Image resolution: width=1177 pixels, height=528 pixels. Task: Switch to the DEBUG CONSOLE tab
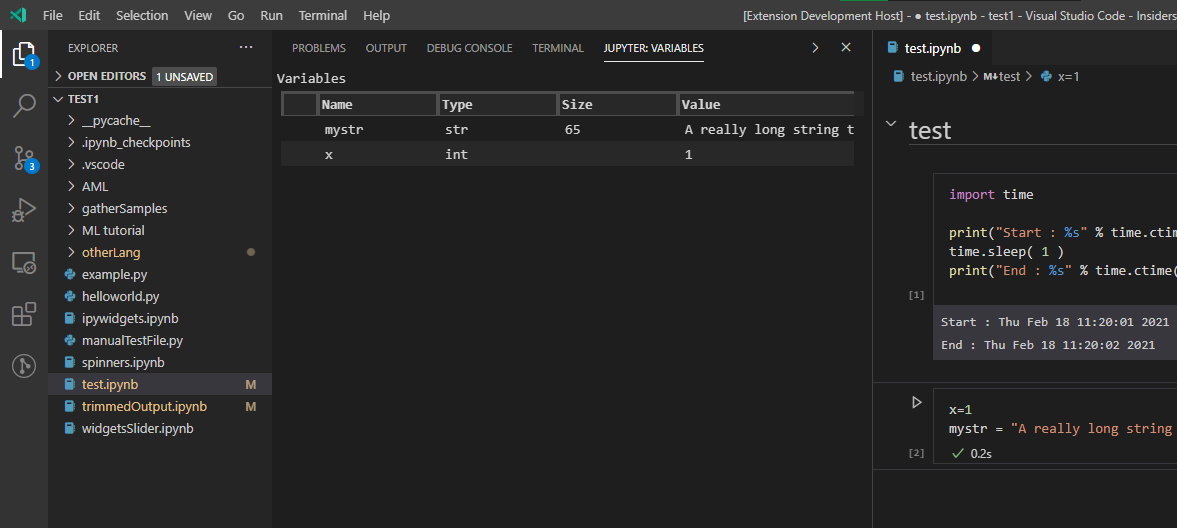(x=469, y=48)
